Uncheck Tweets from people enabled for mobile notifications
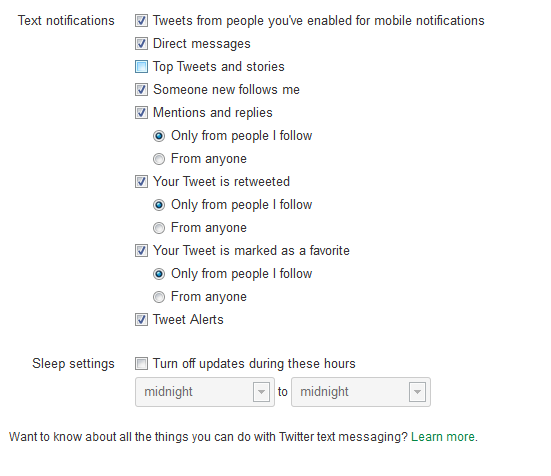This screenshot has width=551, height=476. (141, 21)
